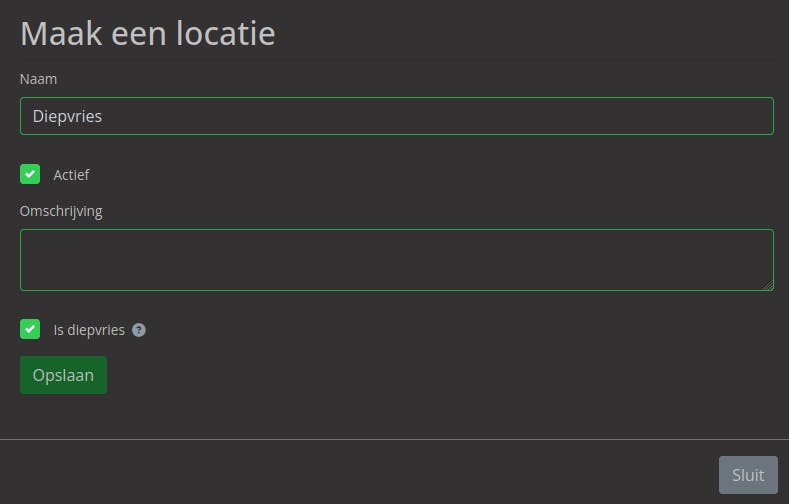Disable the Is diepvries checkbox

[x=30, y=329]
